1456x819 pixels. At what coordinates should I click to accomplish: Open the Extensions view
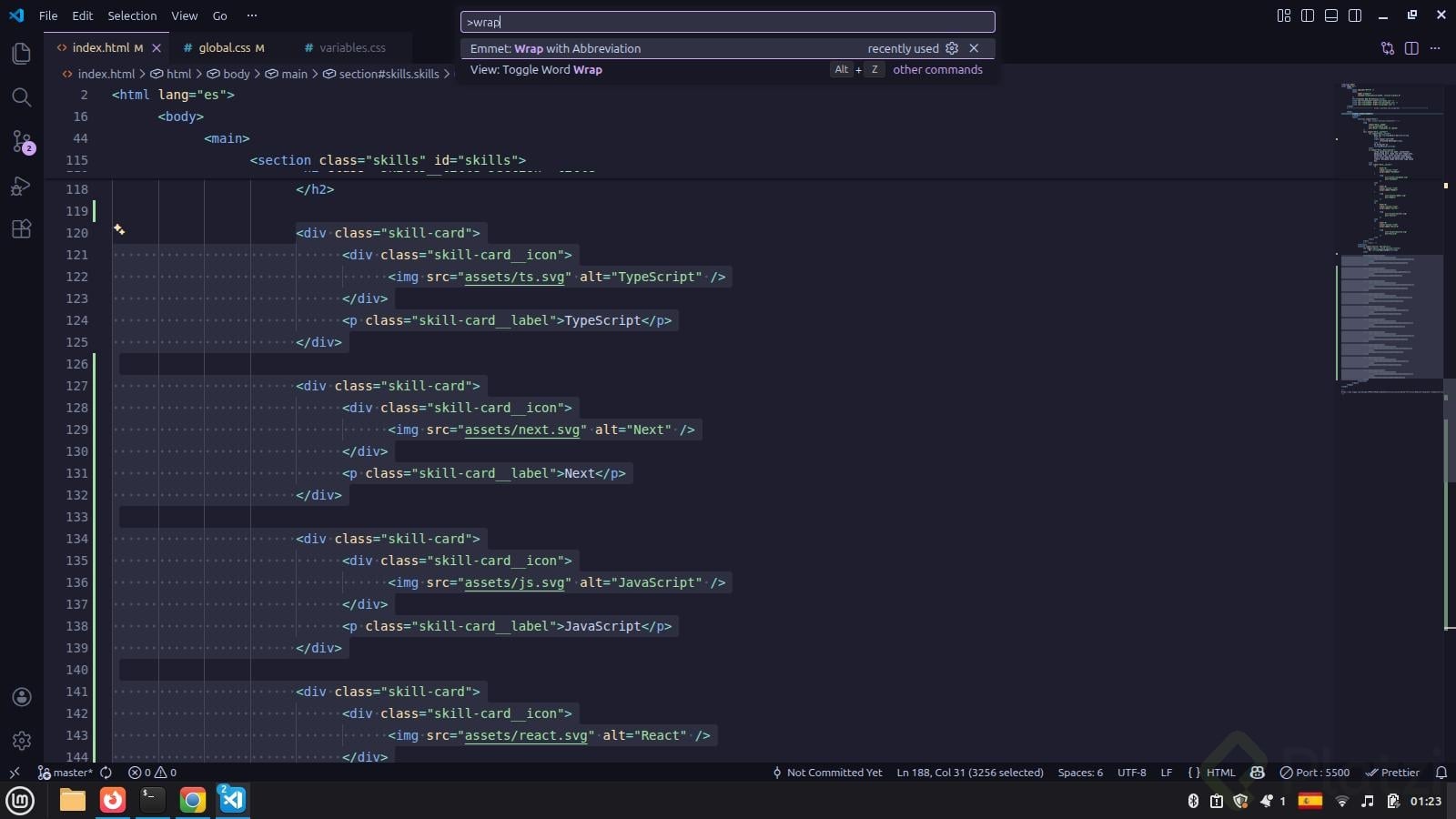[x=22, y=229]
